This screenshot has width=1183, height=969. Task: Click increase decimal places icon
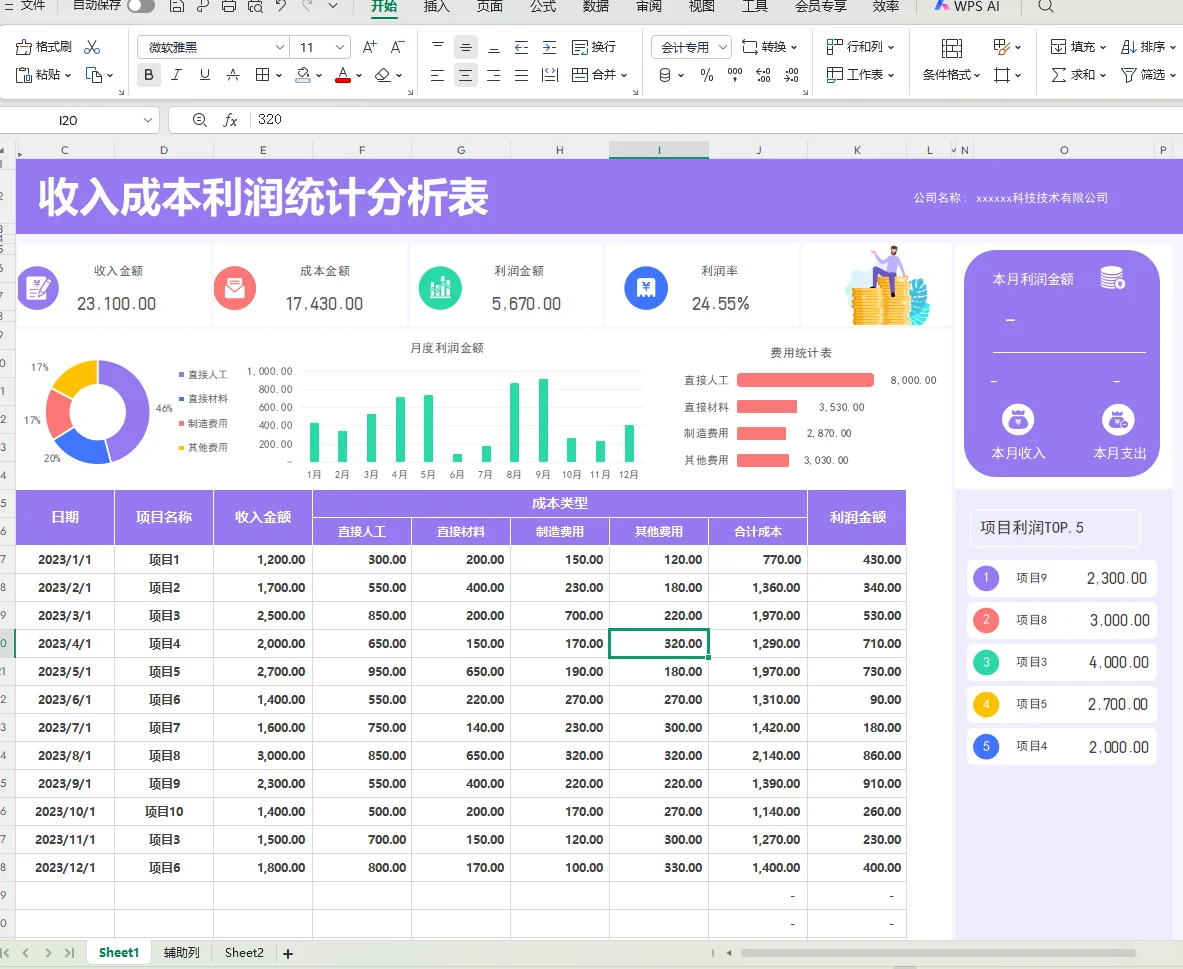(764, 75)
